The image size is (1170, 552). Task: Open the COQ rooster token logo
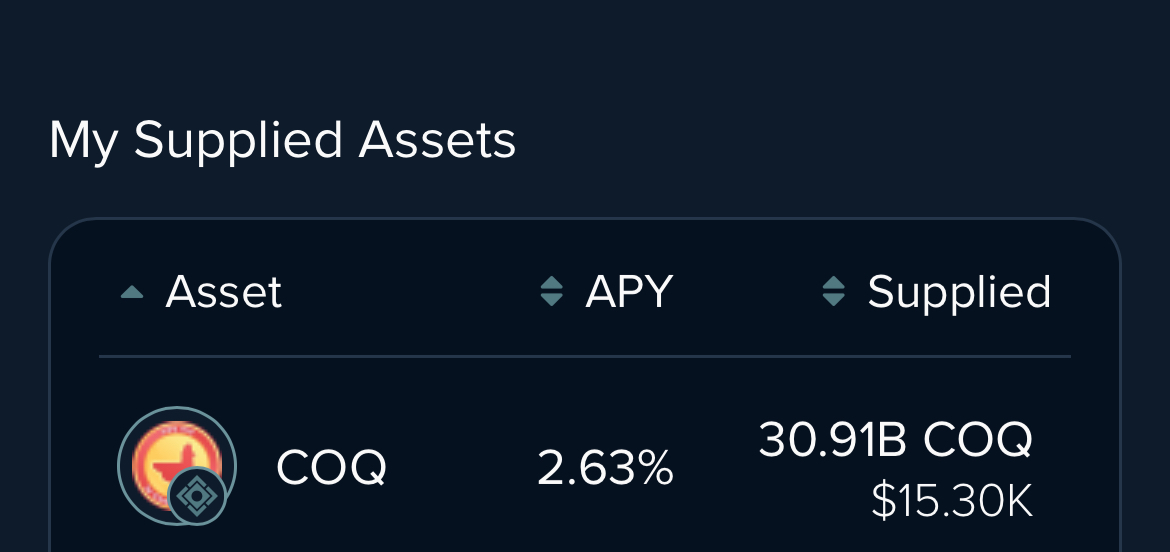(176, 463)
